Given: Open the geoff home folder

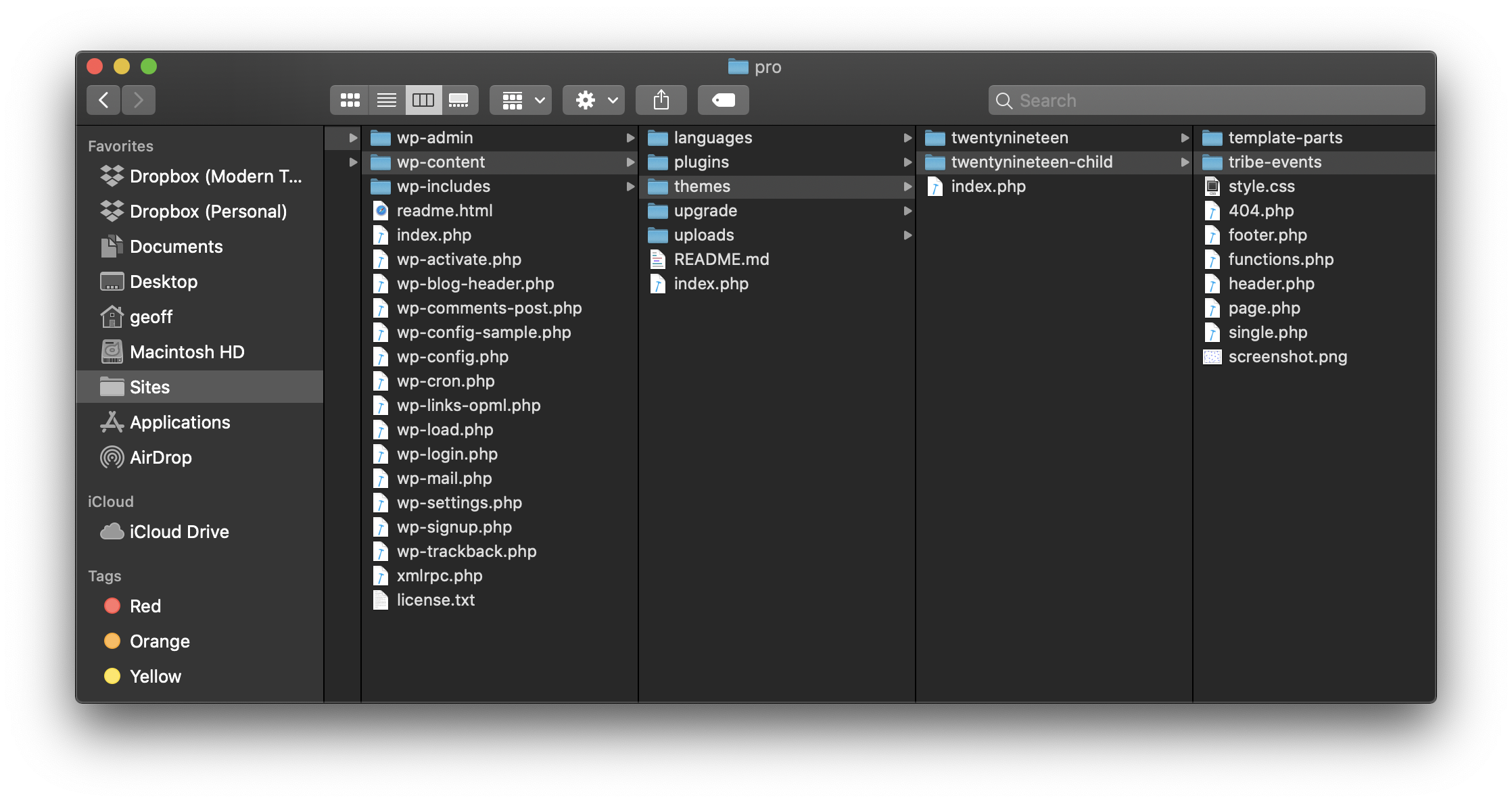Looking at the screenshot, I should click(x=200, y=317).
